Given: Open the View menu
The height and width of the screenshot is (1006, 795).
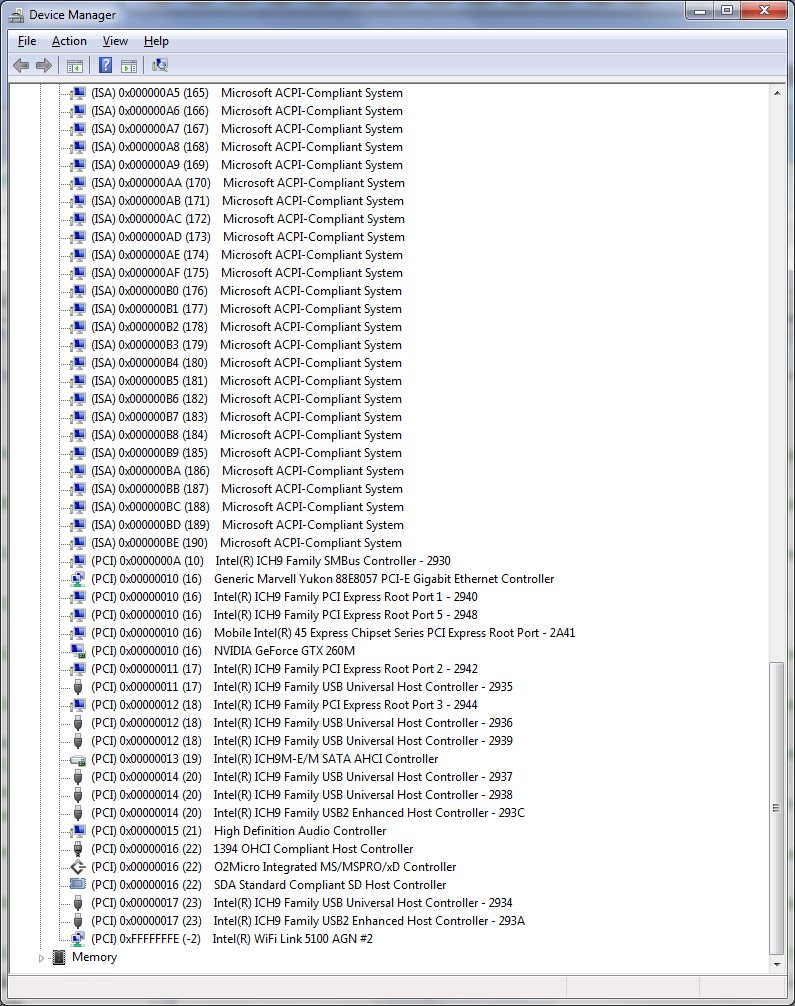Looking at the screenshot, I should point(115,41).
